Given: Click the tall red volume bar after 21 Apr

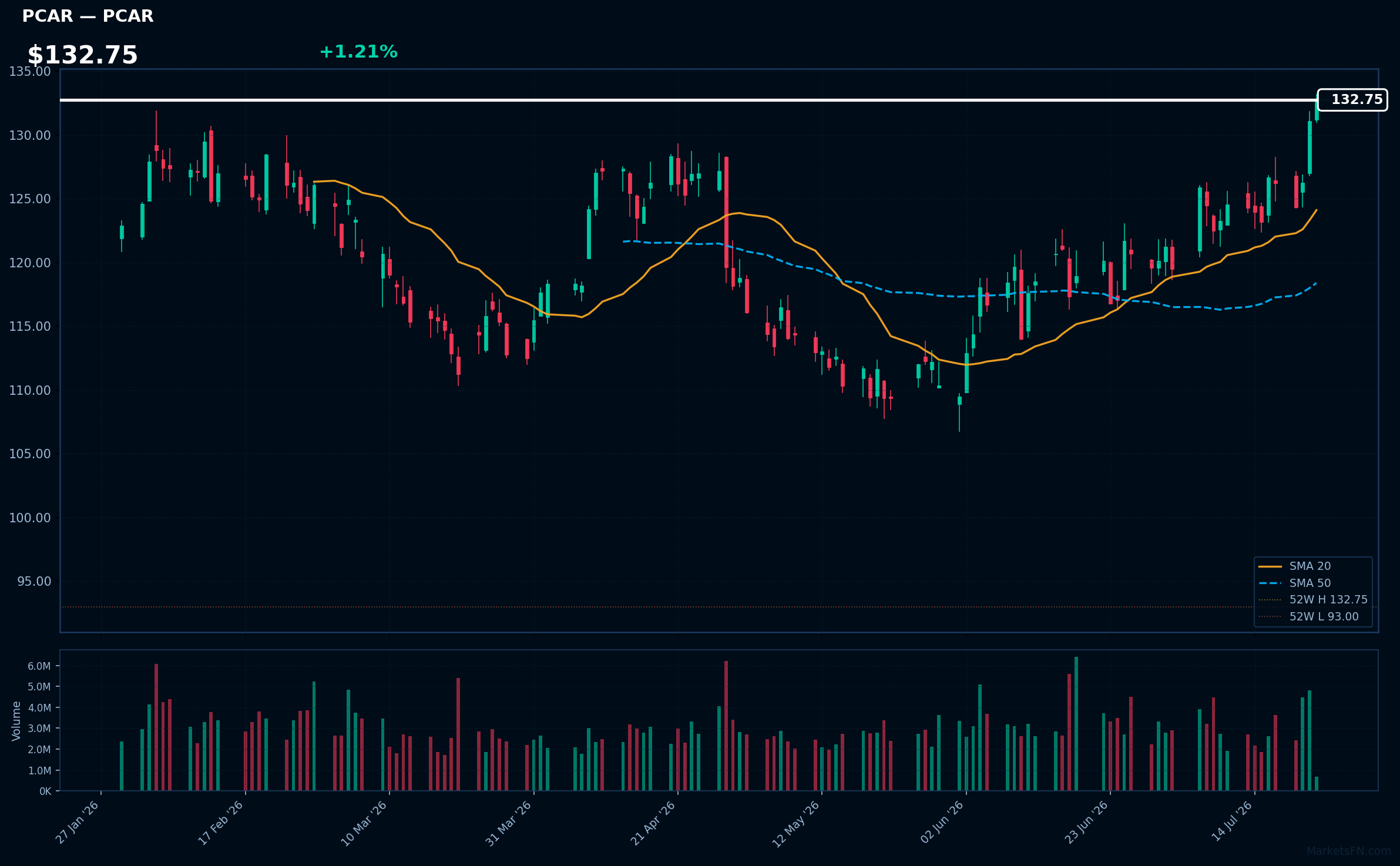Looking at the screenshot, I should (x=726, y=726).
